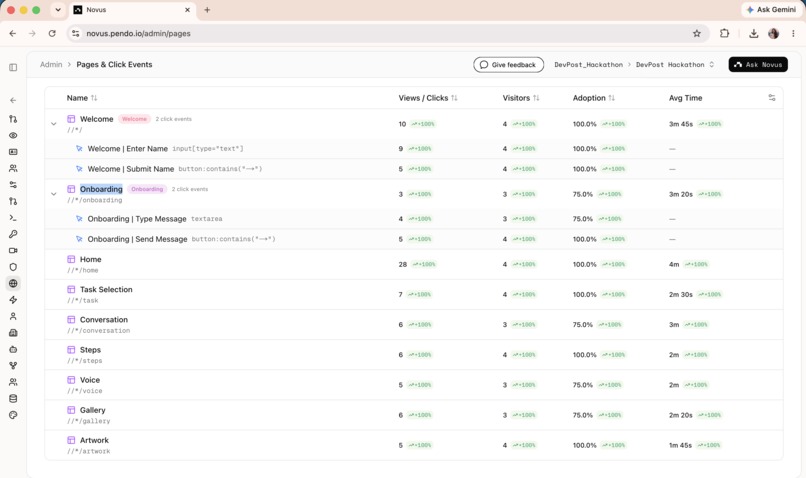The height and width of the screenshot is (478, 806).
Task: Open the Chrome three-dot menu
Action: 793,33
